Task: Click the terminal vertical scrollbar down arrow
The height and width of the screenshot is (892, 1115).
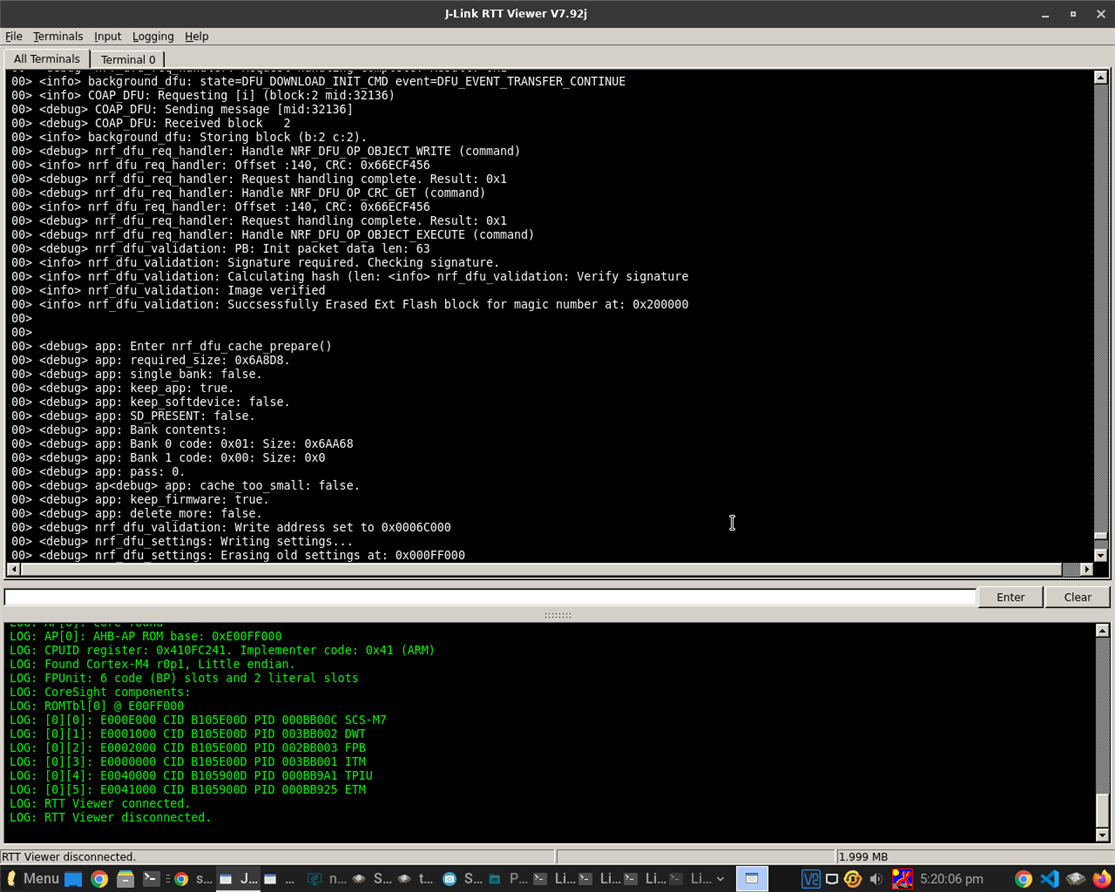Action: (1100, 555)
